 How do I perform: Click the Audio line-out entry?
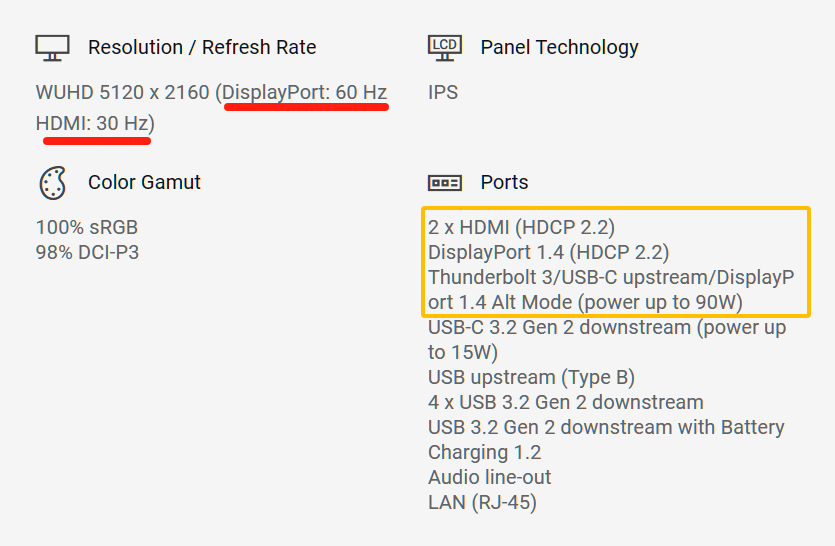(x=489, y=477)
